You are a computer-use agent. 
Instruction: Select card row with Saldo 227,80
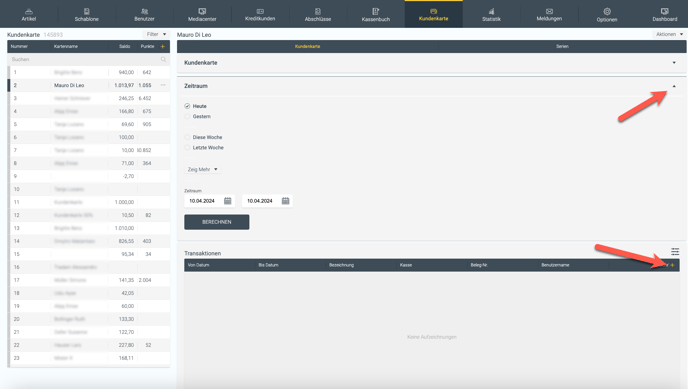(x=89, y=345)
